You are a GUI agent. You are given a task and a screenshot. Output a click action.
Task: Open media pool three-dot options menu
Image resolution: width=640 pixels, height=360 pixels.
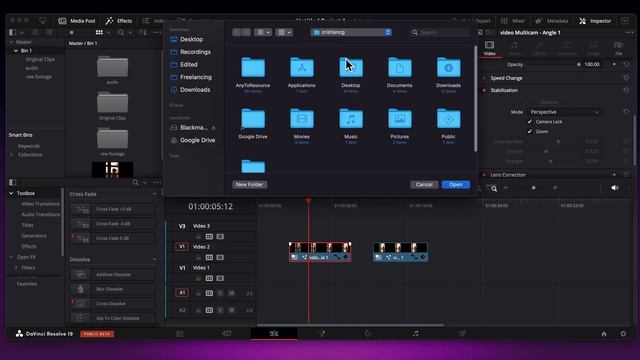157,32
